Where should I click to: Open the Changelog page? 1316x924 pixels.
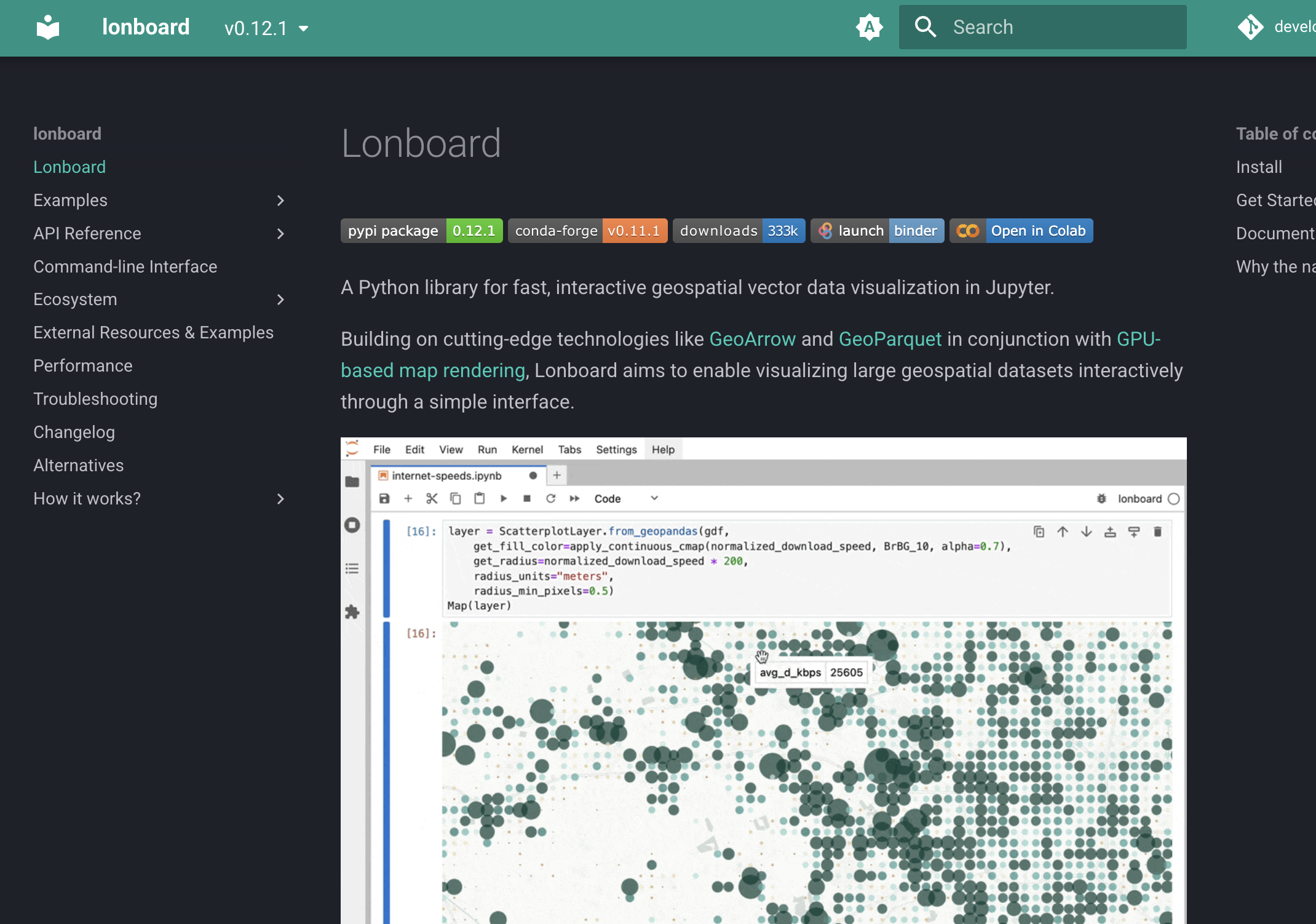74,432
